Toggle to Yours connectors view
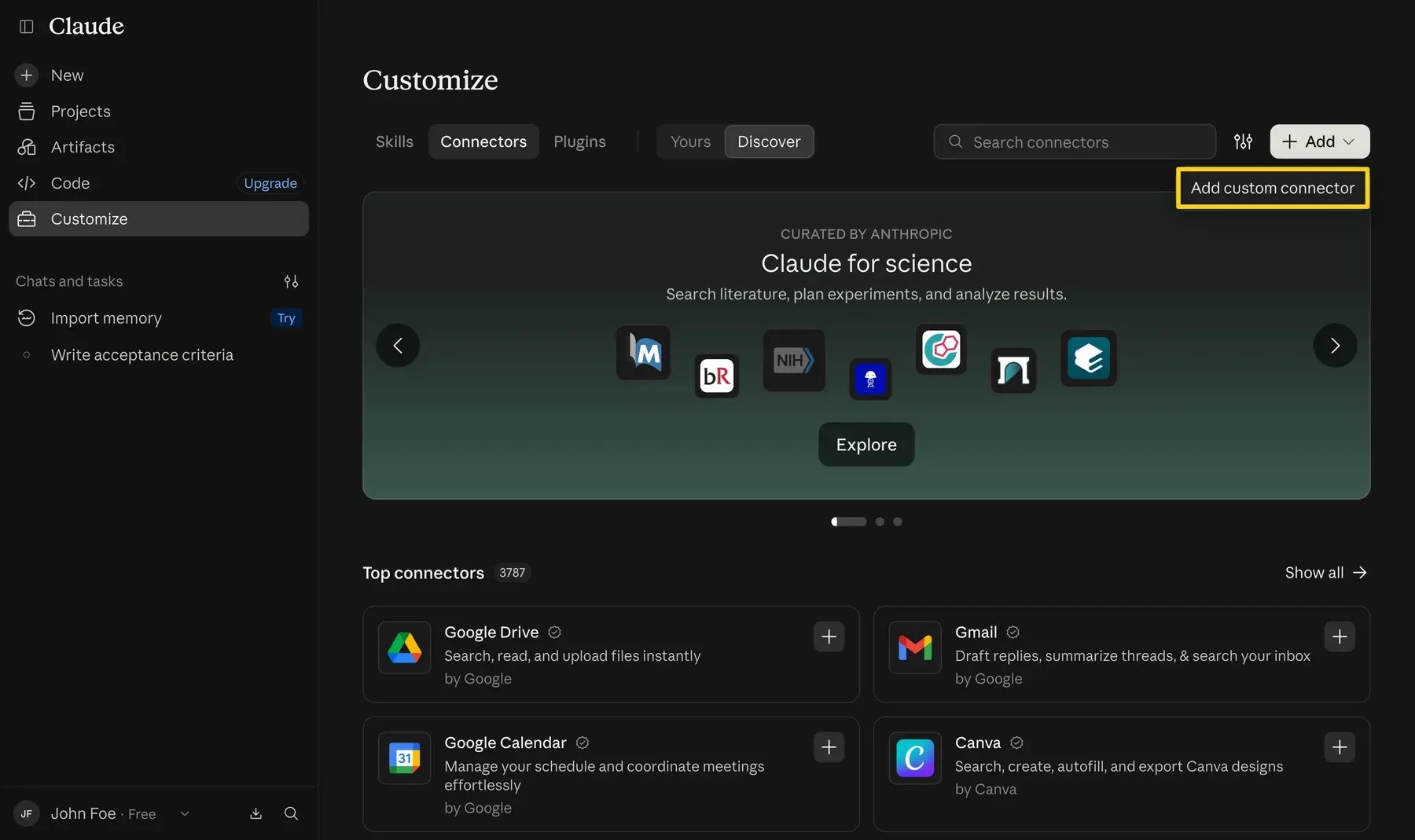This screenshot has height=840, width=1415. (x=690, y=141)
